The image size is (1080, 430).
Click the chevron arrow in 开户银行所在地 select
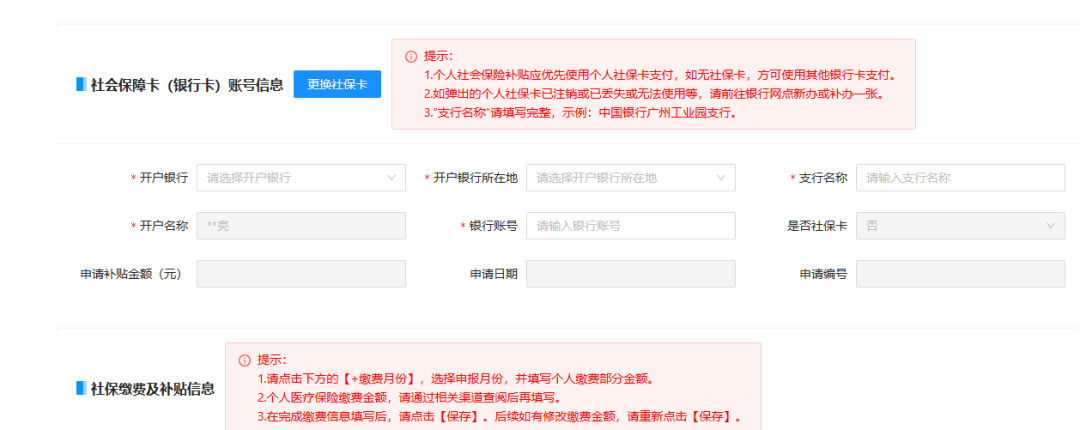pyautogui.click(x=721, y=178)
